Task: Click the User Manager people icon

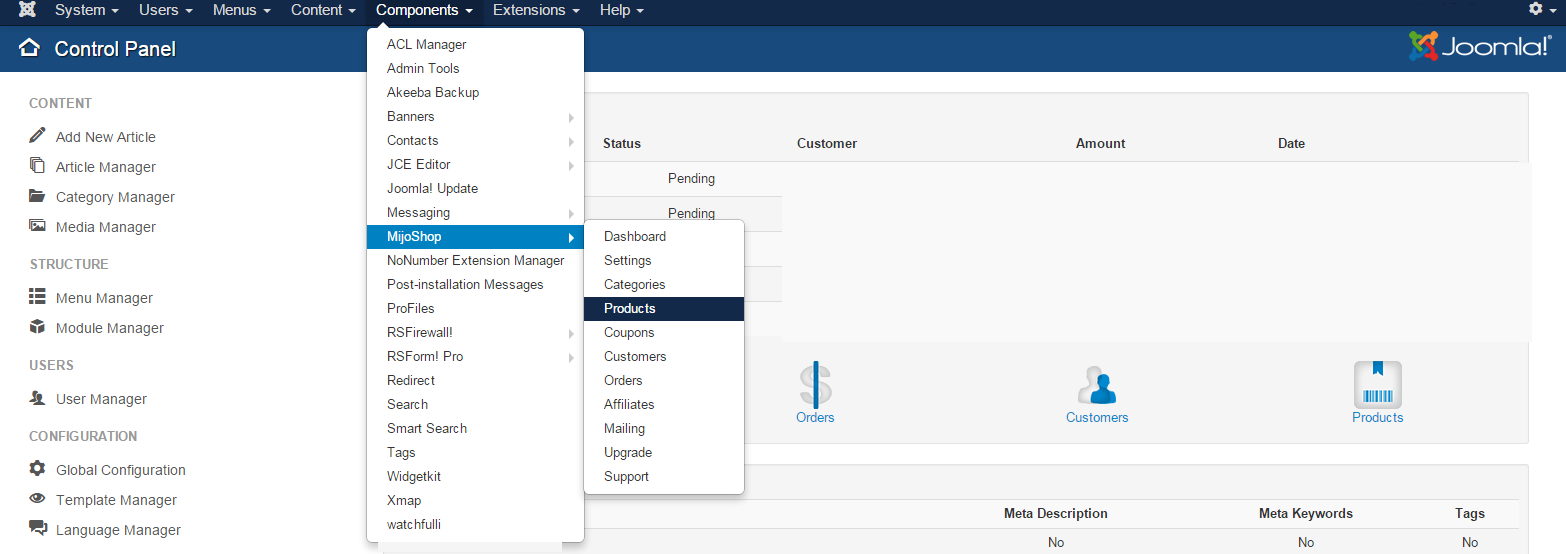Action: click(38, 398)
